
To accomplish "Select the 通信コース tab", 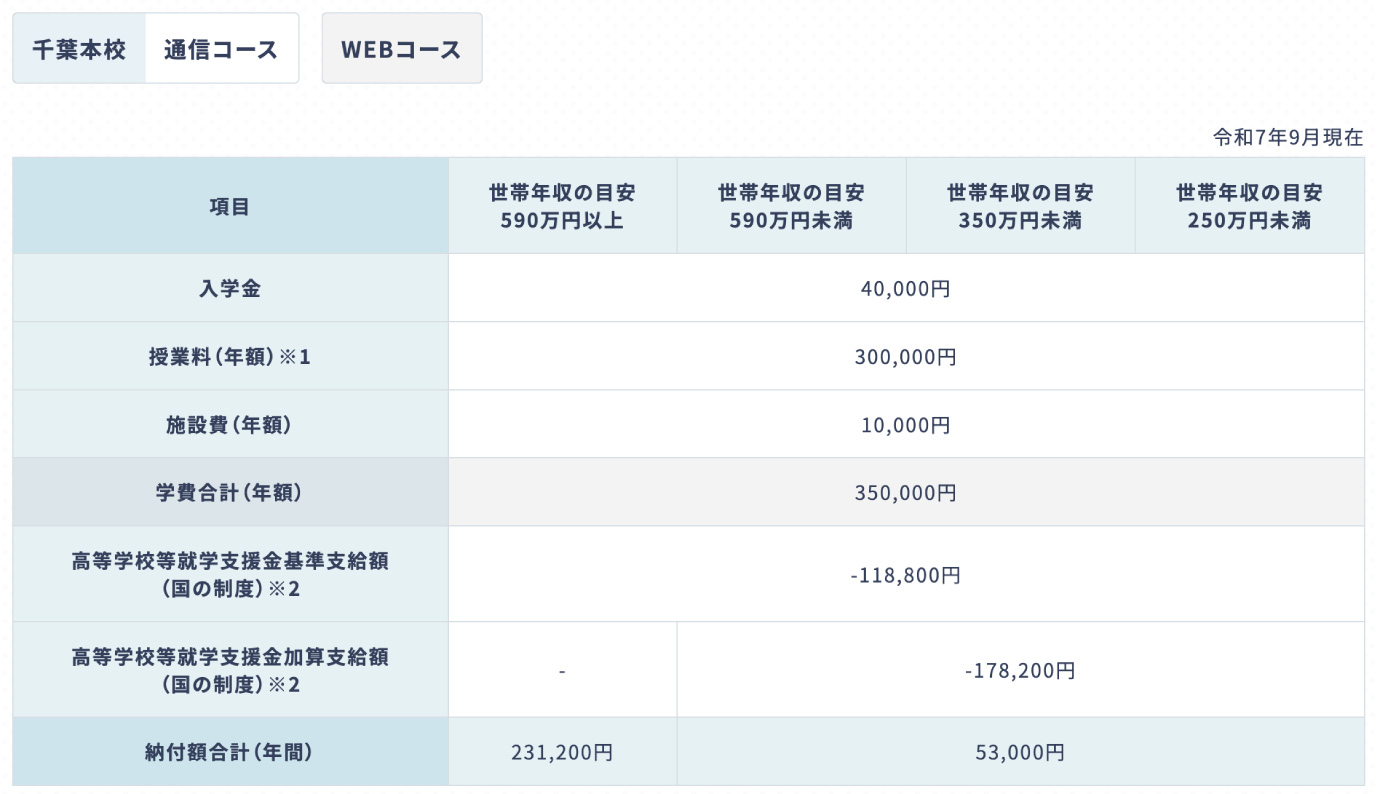I will pos(221,49).
